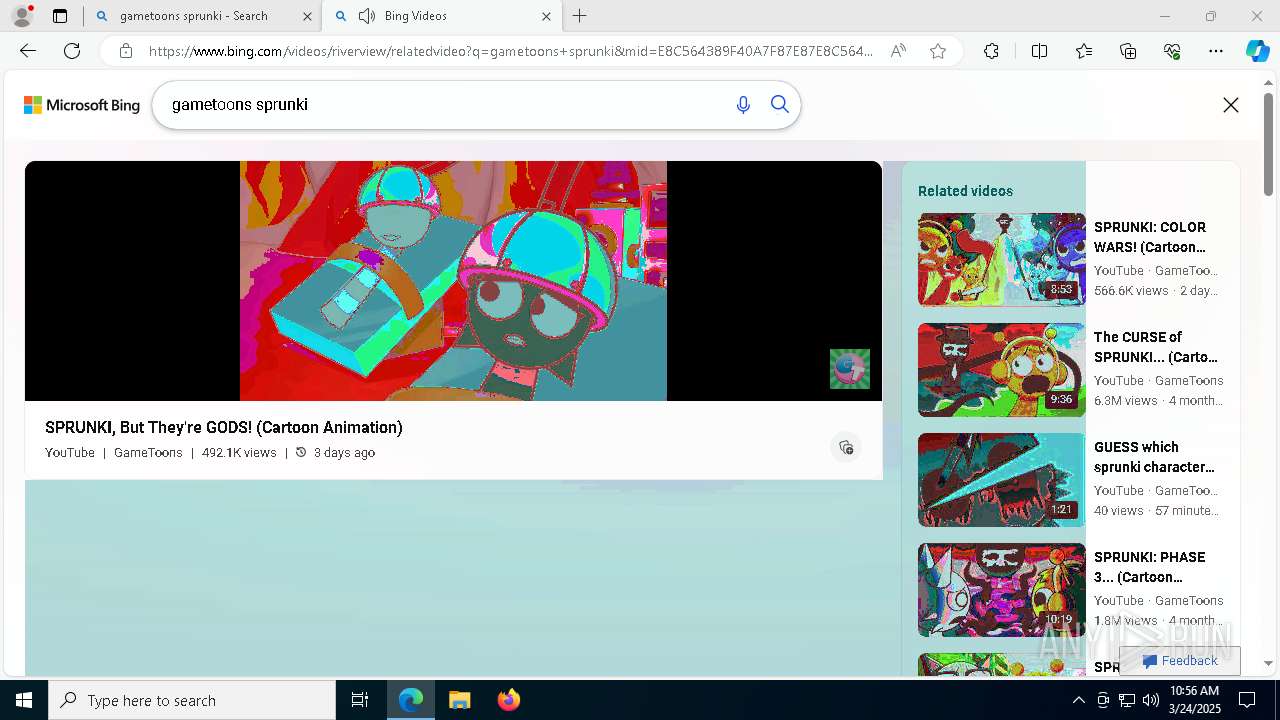Click the Related videos heading
Image resolution: width=1280 pixels, height=720 pixels.
tap(965, 191)
